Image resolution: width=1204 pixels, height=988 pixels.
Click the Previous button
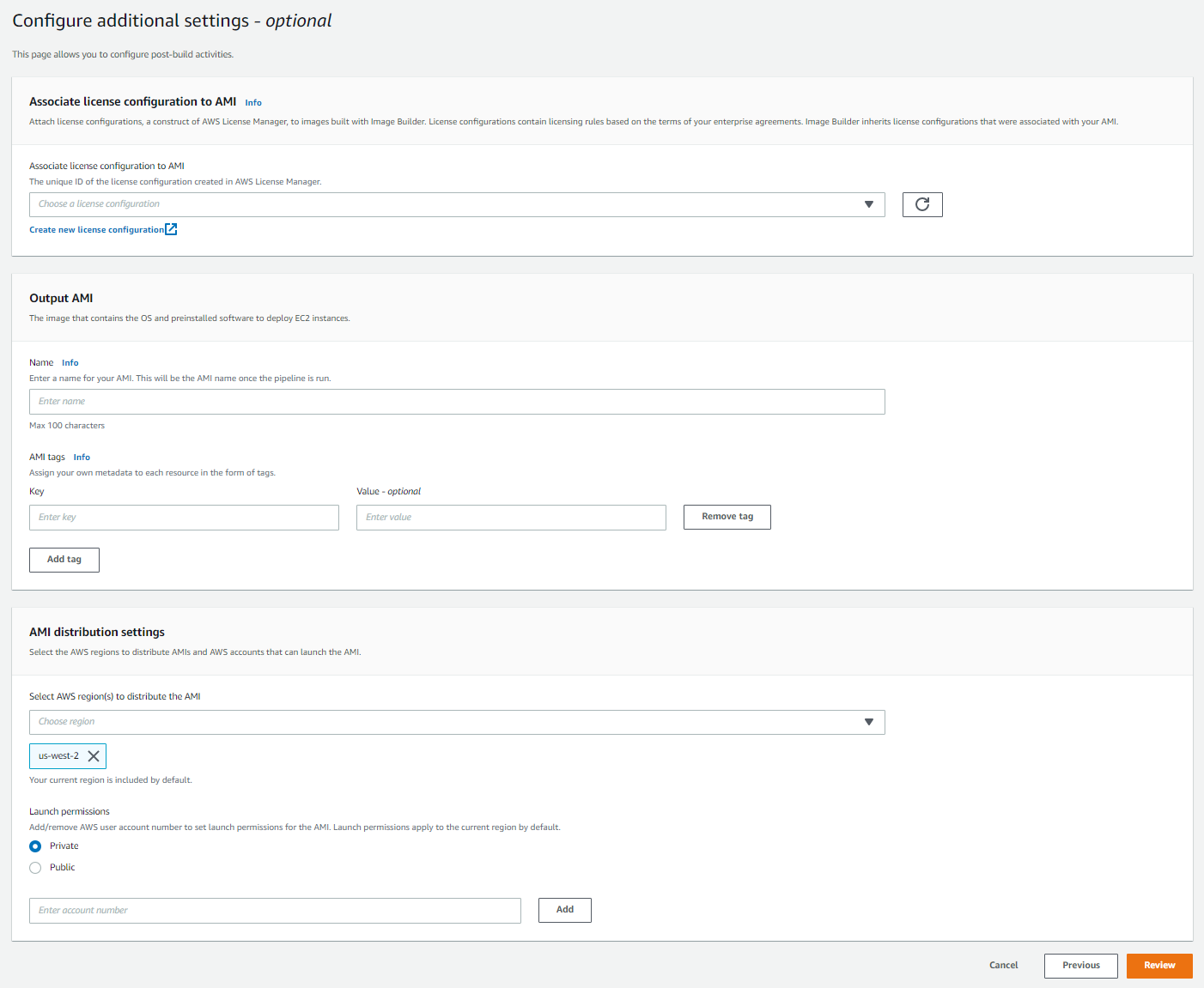(x=1080, y=965)
